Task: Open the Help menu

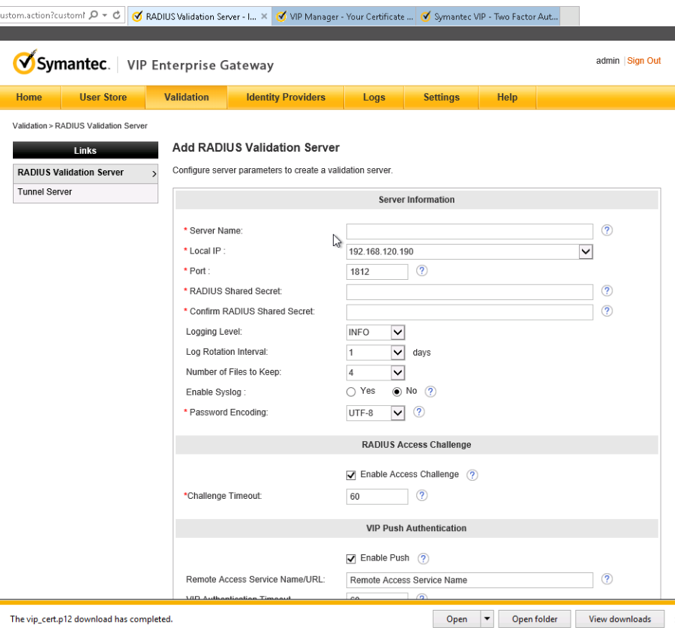Action: pos(507,97)
